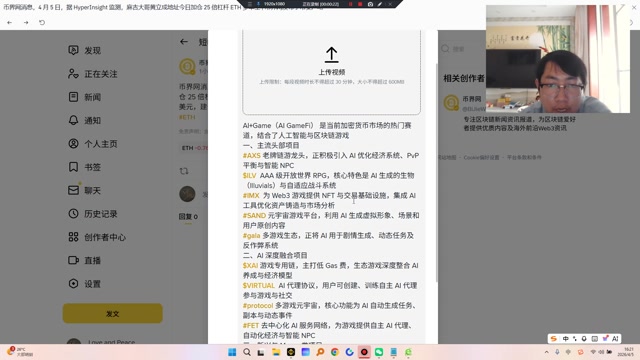Toggle the 中 Chinese input mode

click(565, 338)
